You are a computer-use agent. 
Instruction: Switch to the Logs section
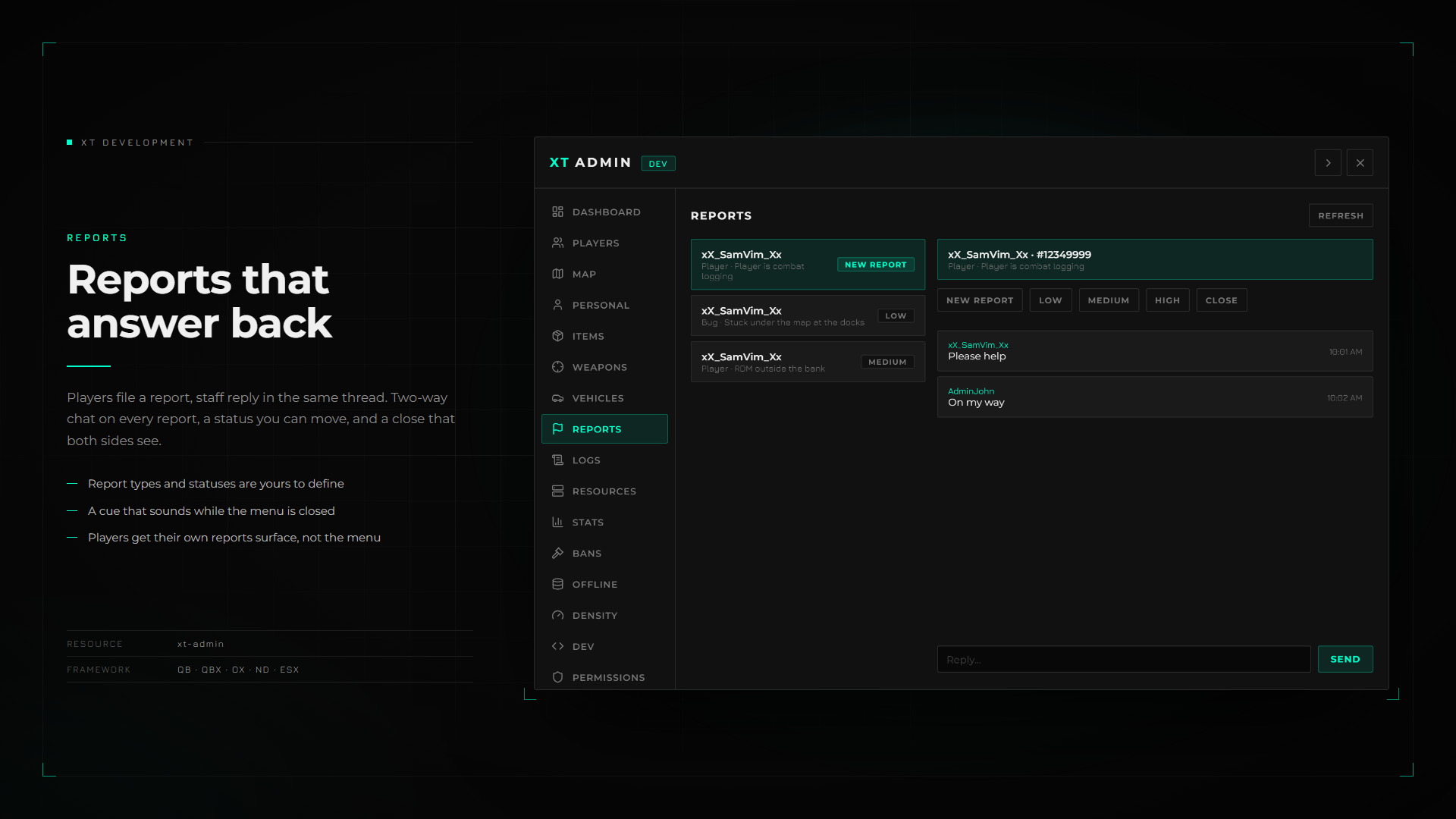604,460
